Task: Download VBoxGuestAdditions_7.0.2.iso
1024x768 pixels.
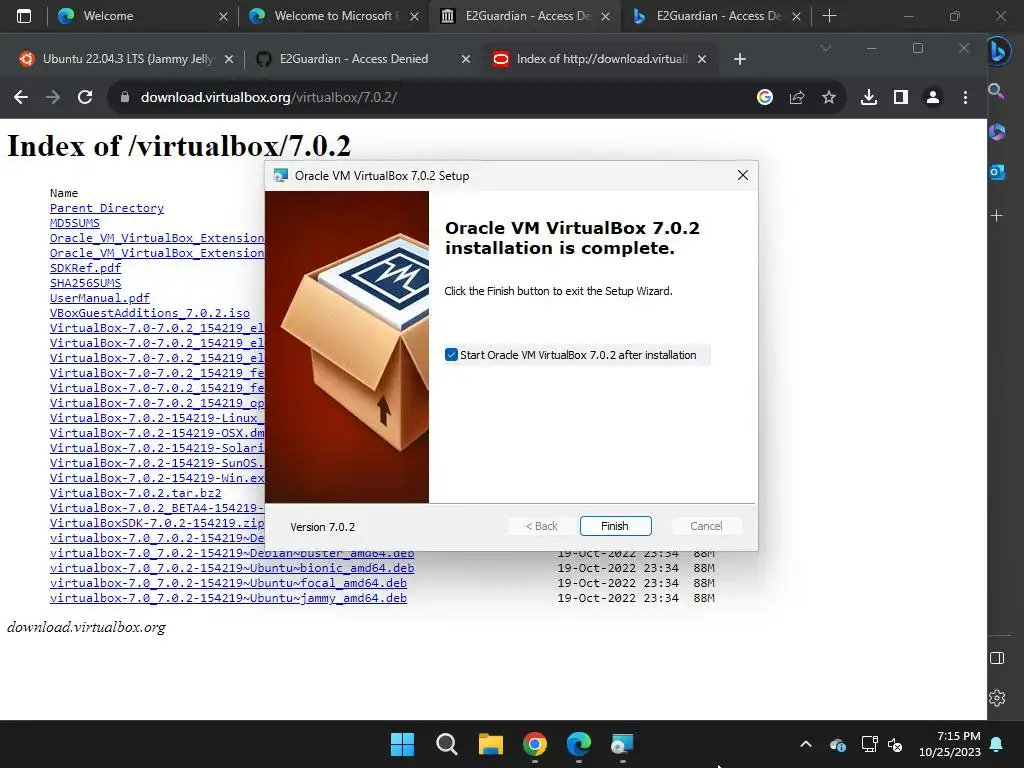Action: 150,313
